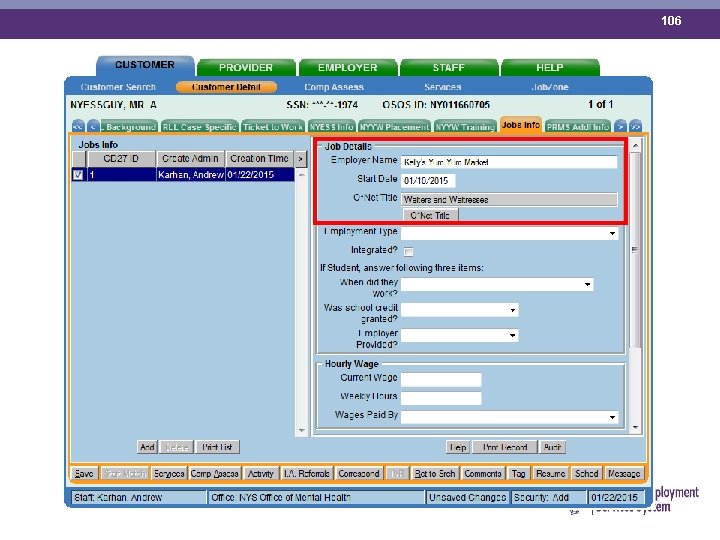Open Services submenu item

coord(443,87)
